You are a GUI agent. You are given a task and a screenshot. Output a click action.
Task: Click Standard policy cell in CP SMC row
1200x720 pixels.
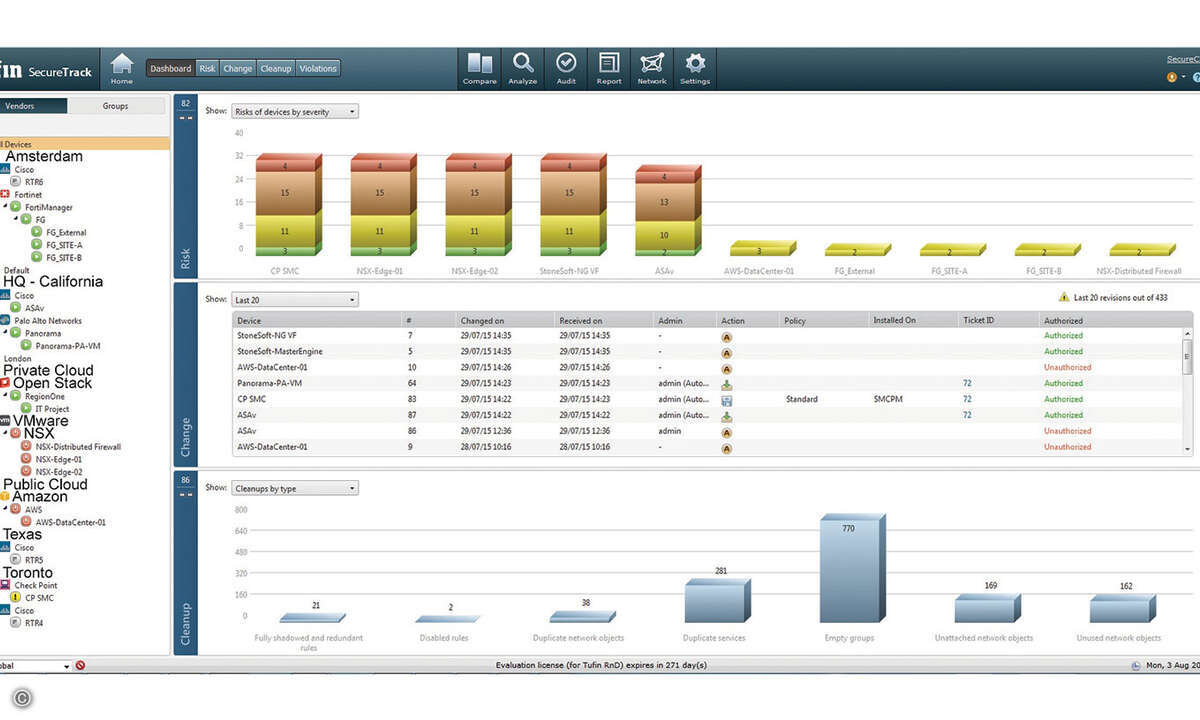click(801, 399)
